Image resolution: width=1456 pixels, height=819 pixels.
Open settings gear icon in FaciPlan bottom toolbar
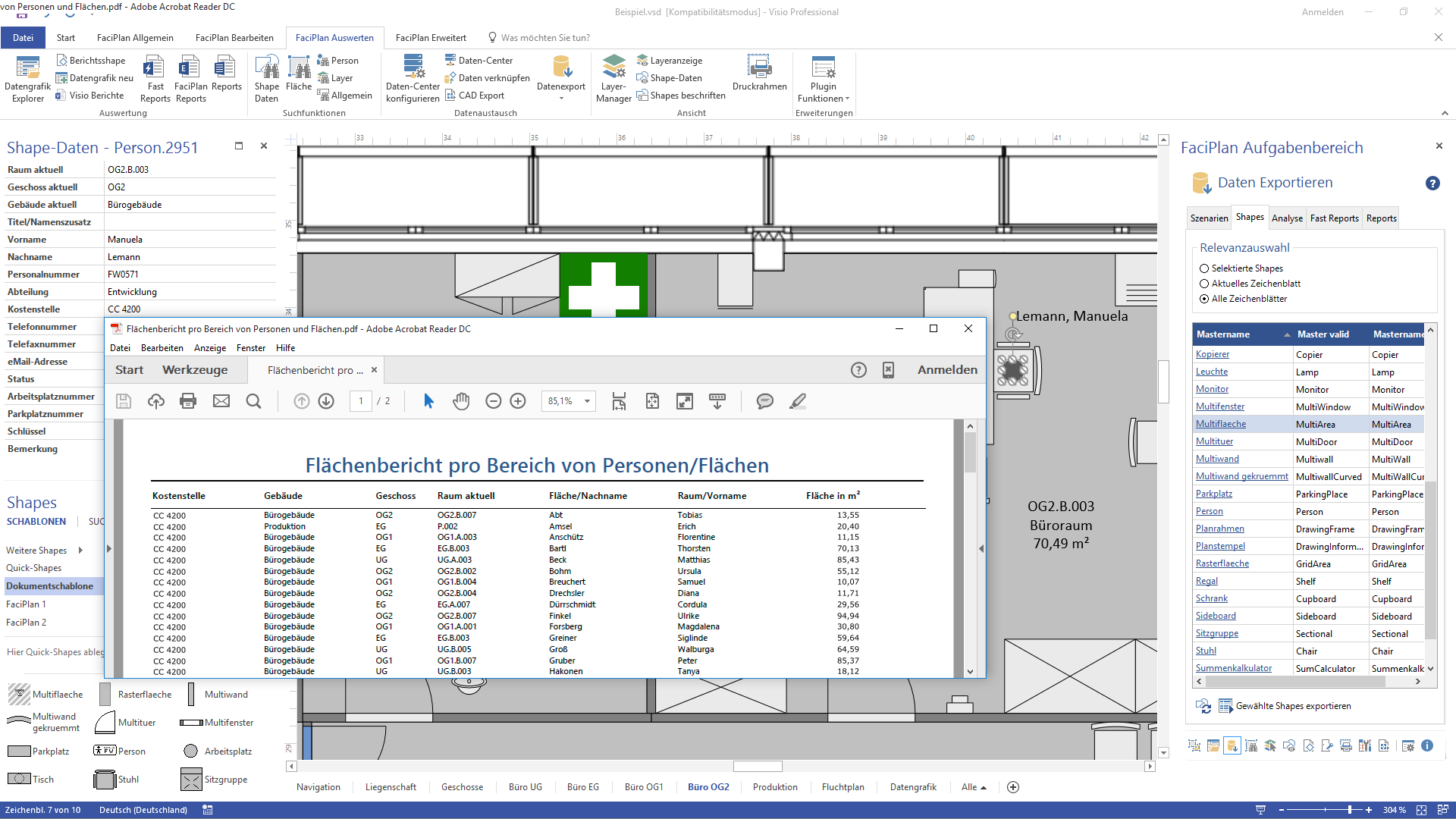pos(1408,746)
